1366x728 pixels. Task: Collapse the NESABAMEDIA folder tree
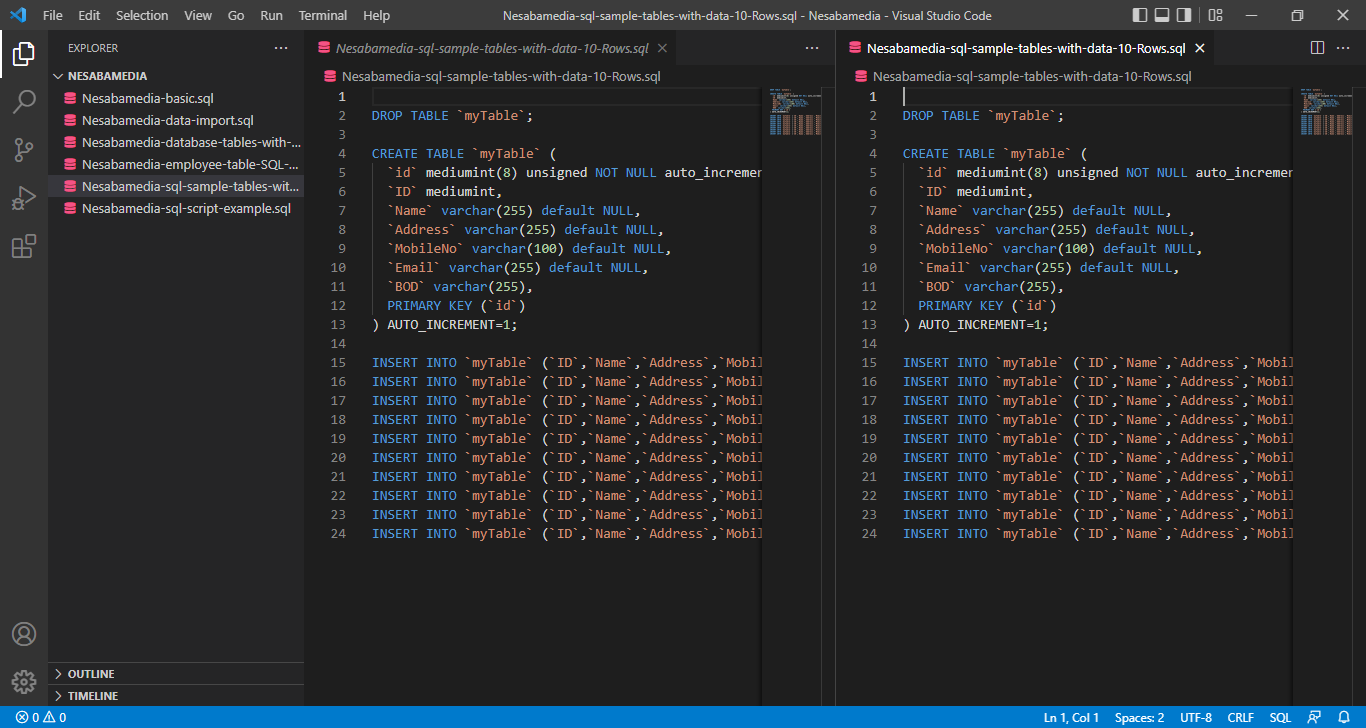point(106,76)
